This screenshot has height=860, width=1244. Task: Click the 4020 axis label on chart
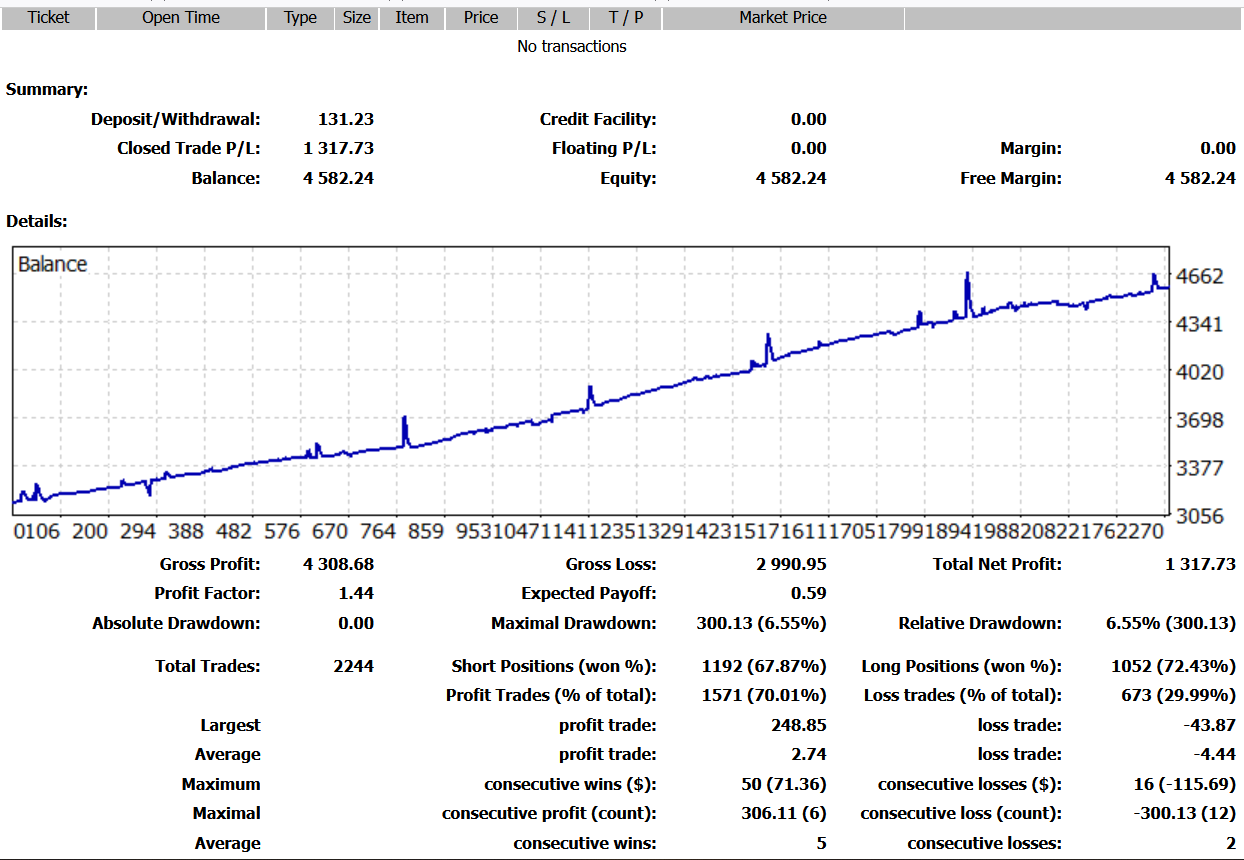pyautogui.click(x=1200, y=372)
